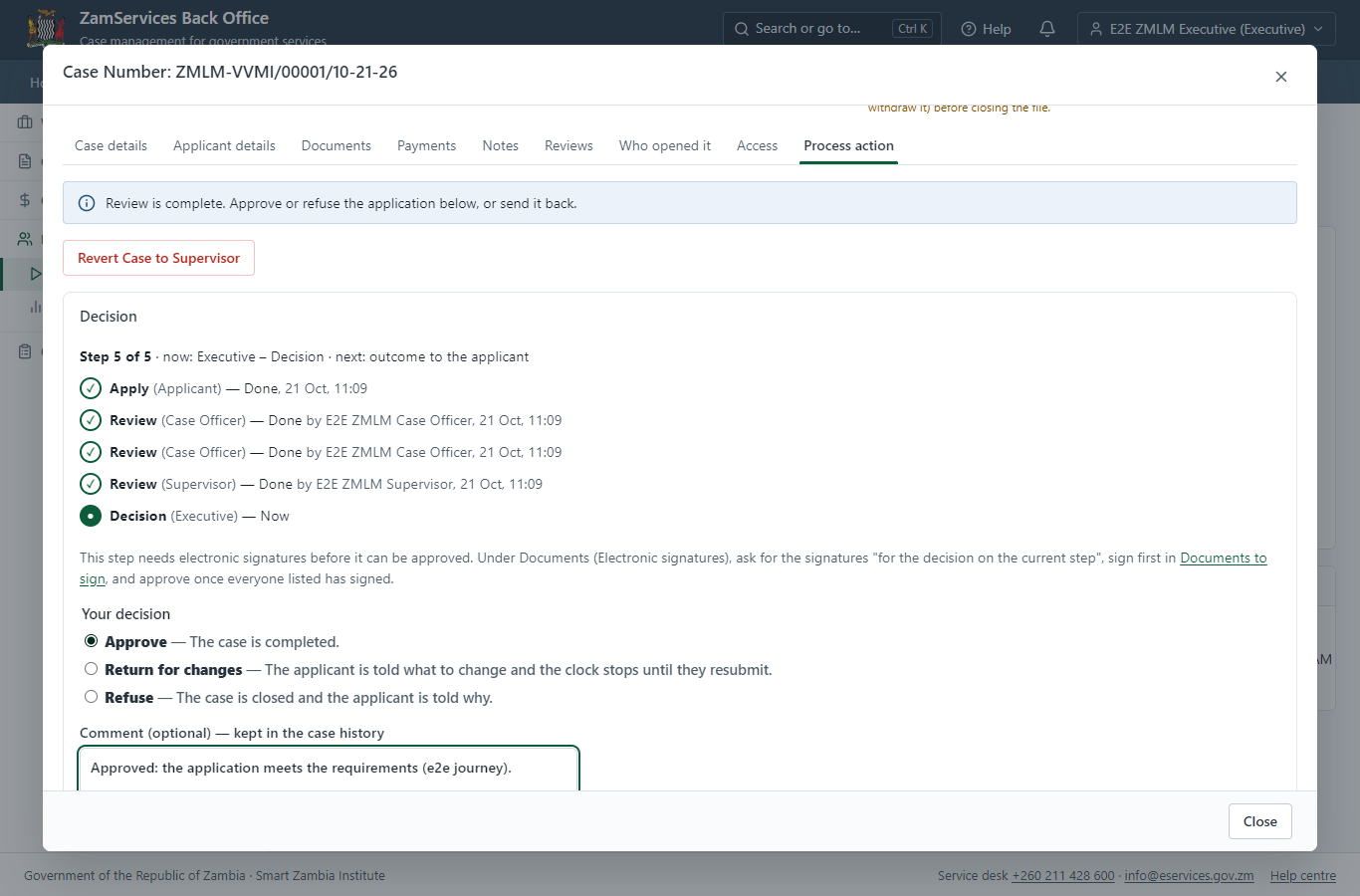The width and height of the screenshot is (1360, 896).
Task: Select the play-triangle sidebar item
Action: point(36,274)
